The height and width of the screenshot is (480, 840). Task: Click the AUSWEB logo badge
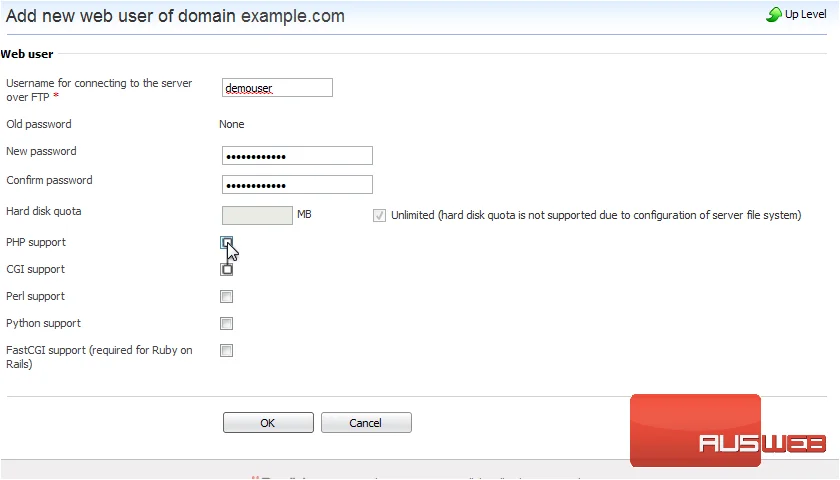(728, 431)
